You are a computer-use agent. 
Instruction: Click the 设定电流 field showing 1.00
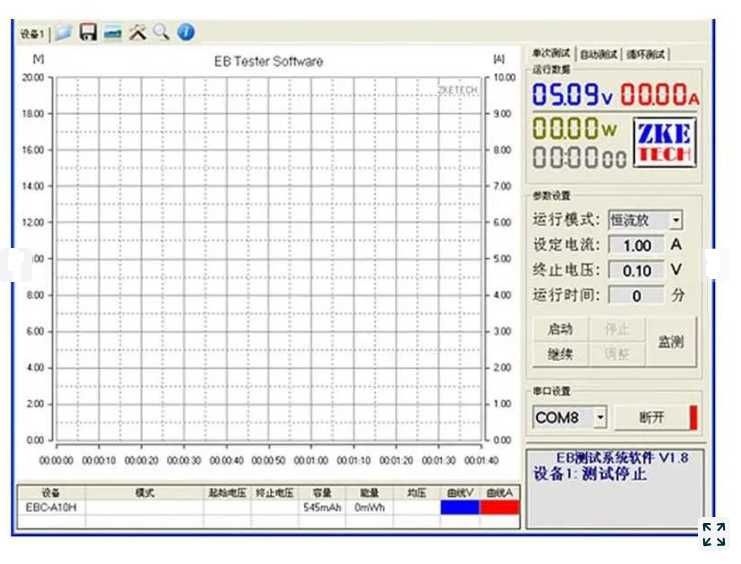click(x=636, y=245)
